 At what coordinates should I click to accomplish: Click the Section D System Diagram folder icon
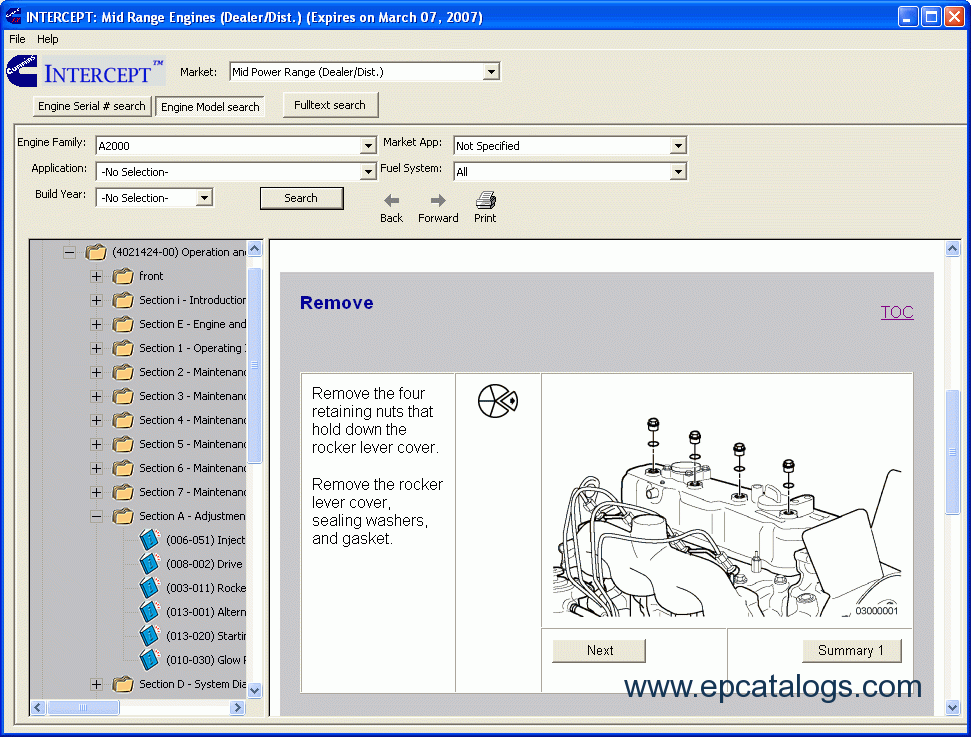coord(123,684)
